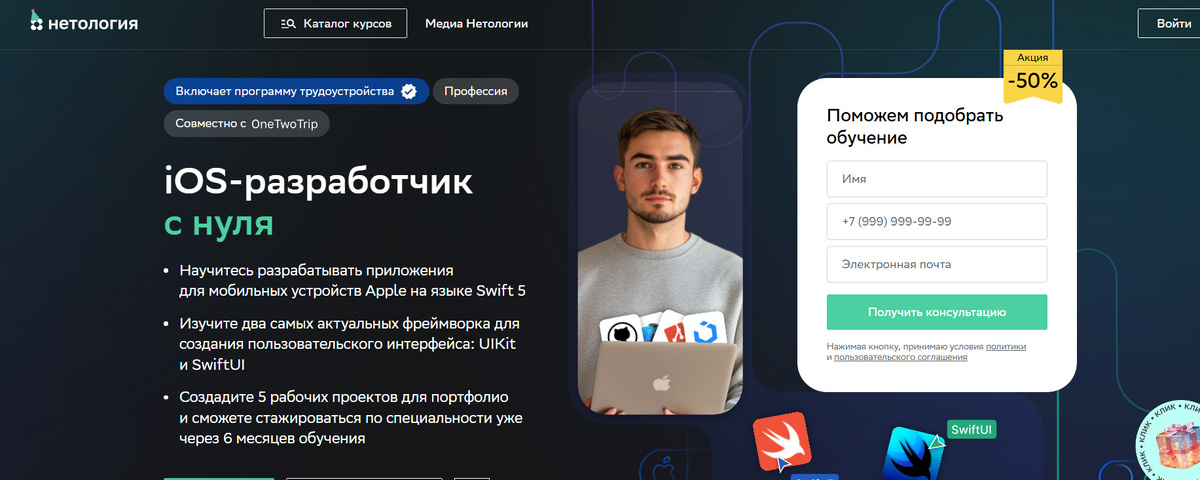Screen dimensions: 1200x480
Task: Click the GitHub sticker on the laptop
Action: click(x=619, y=334)
